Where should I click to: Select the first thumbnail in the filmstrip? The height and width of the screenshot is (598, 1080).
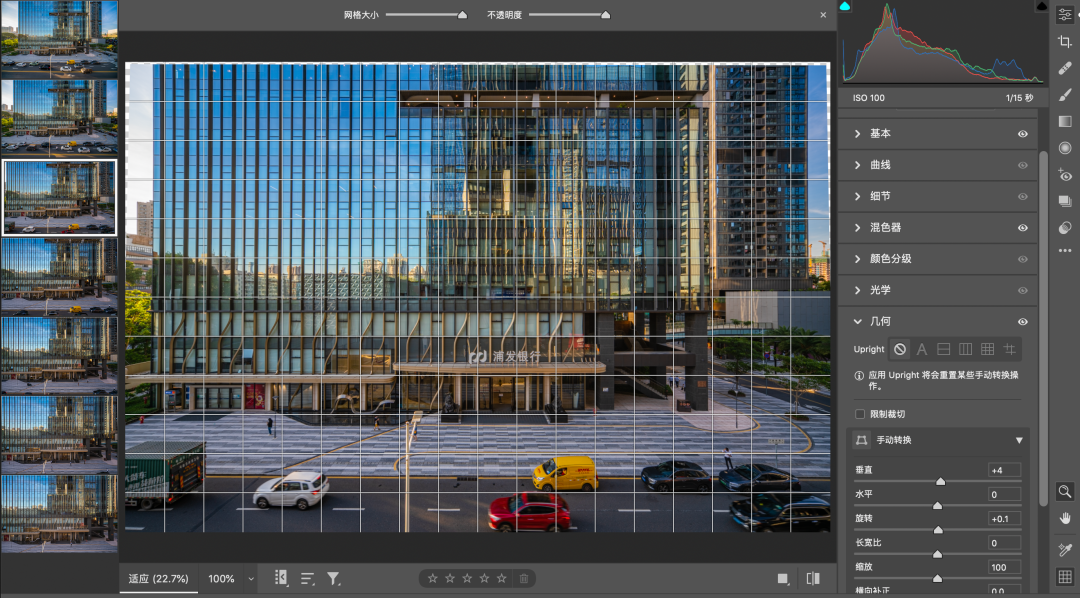[x=59, y=37]
